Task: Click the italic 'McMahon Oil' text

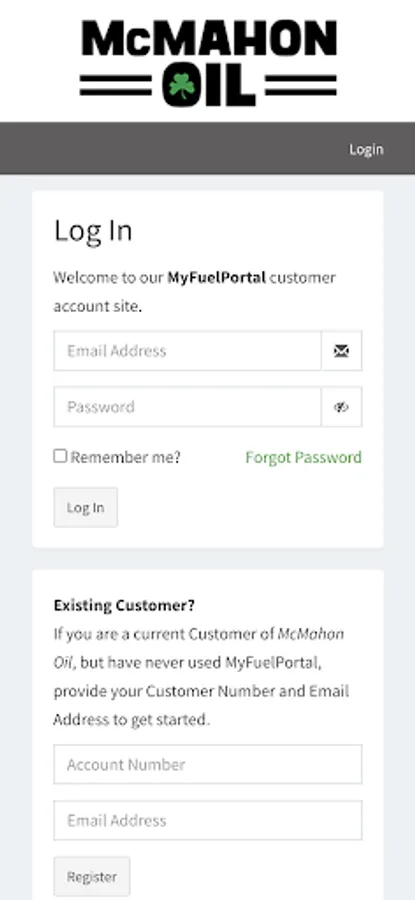Action: tap(199, 648)
